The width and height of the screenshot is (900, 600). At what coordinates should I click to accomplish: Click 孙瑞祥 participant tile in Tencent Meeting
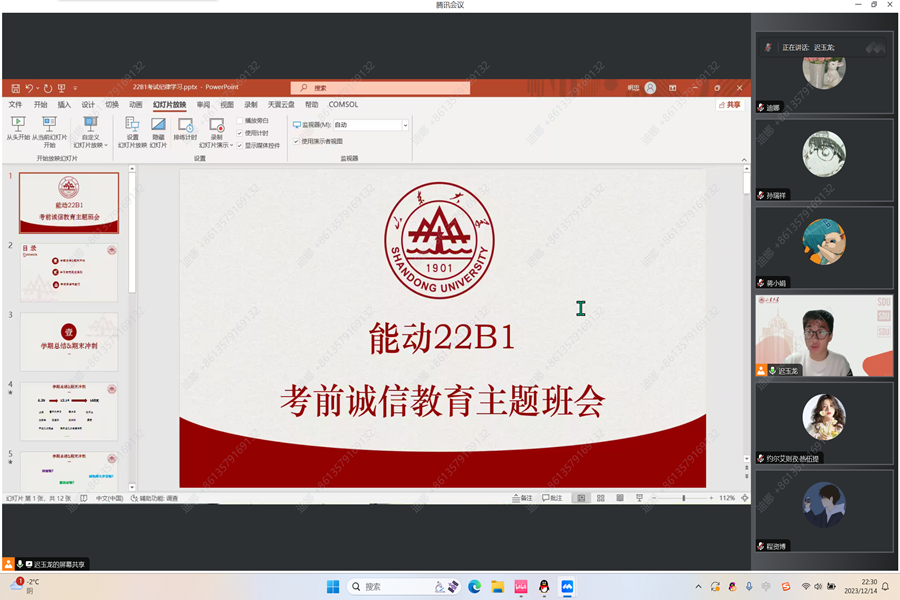tap(824, 161)
